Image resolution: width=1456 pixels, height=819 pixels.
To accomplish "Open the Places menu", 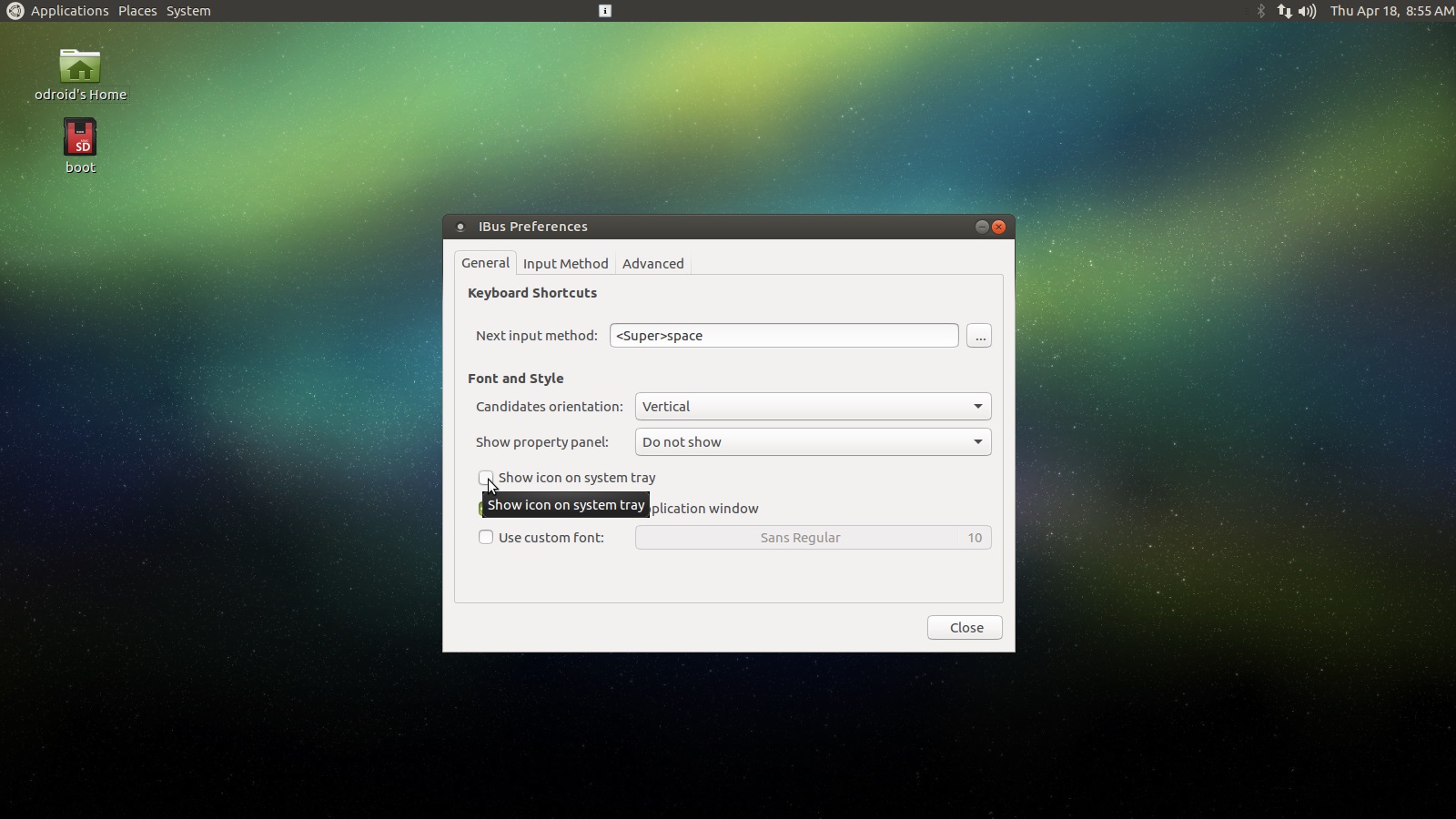I will click(x=137, y=11).
